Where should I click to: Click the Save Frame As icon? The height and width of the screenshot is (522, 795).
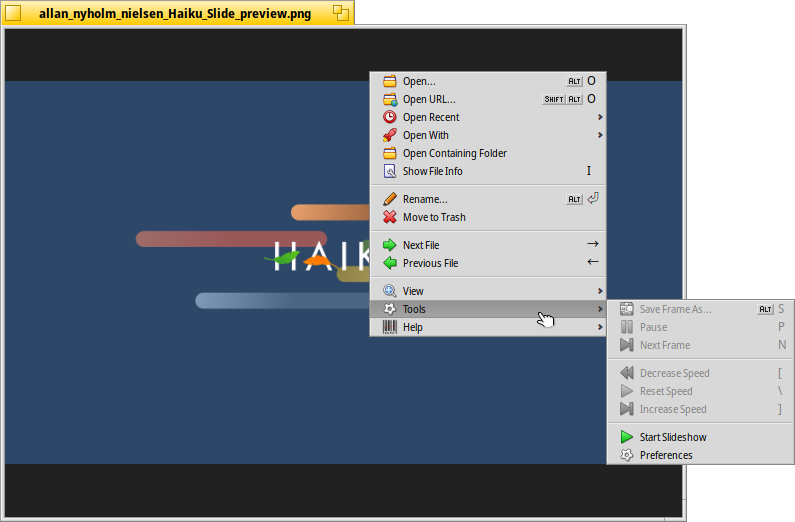tap(627, 309)
